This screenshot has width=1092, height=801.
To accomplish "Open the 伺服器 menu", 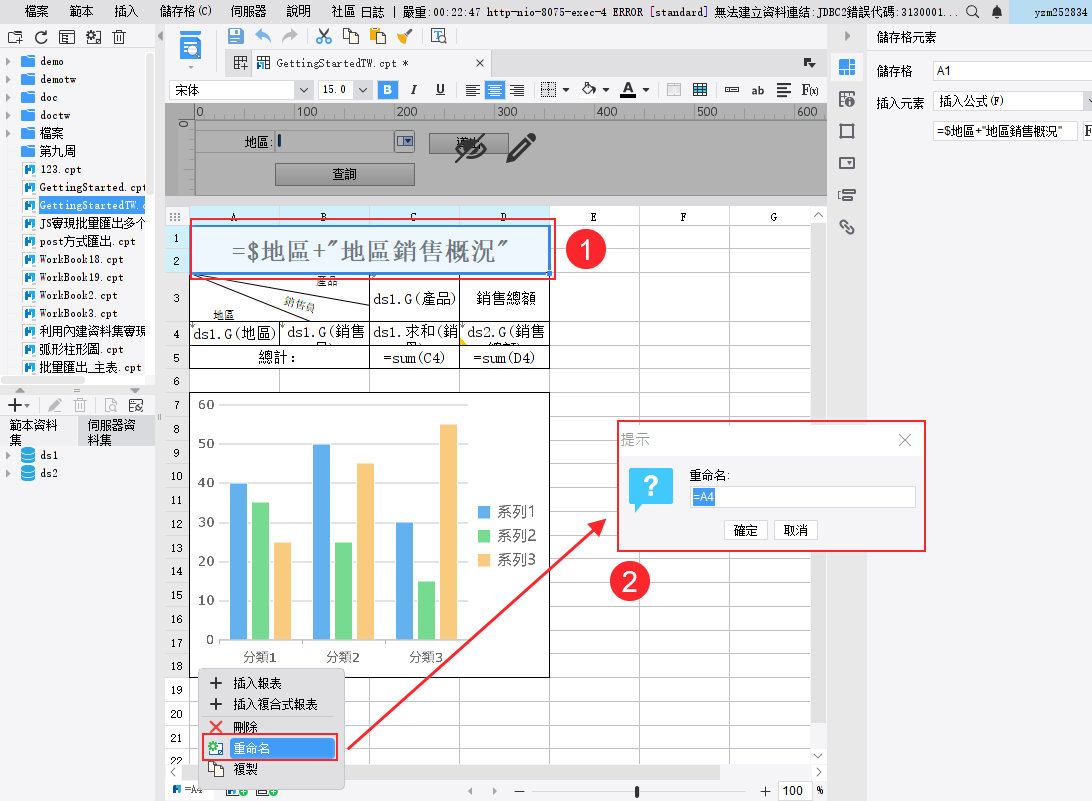I will (248, 12).
